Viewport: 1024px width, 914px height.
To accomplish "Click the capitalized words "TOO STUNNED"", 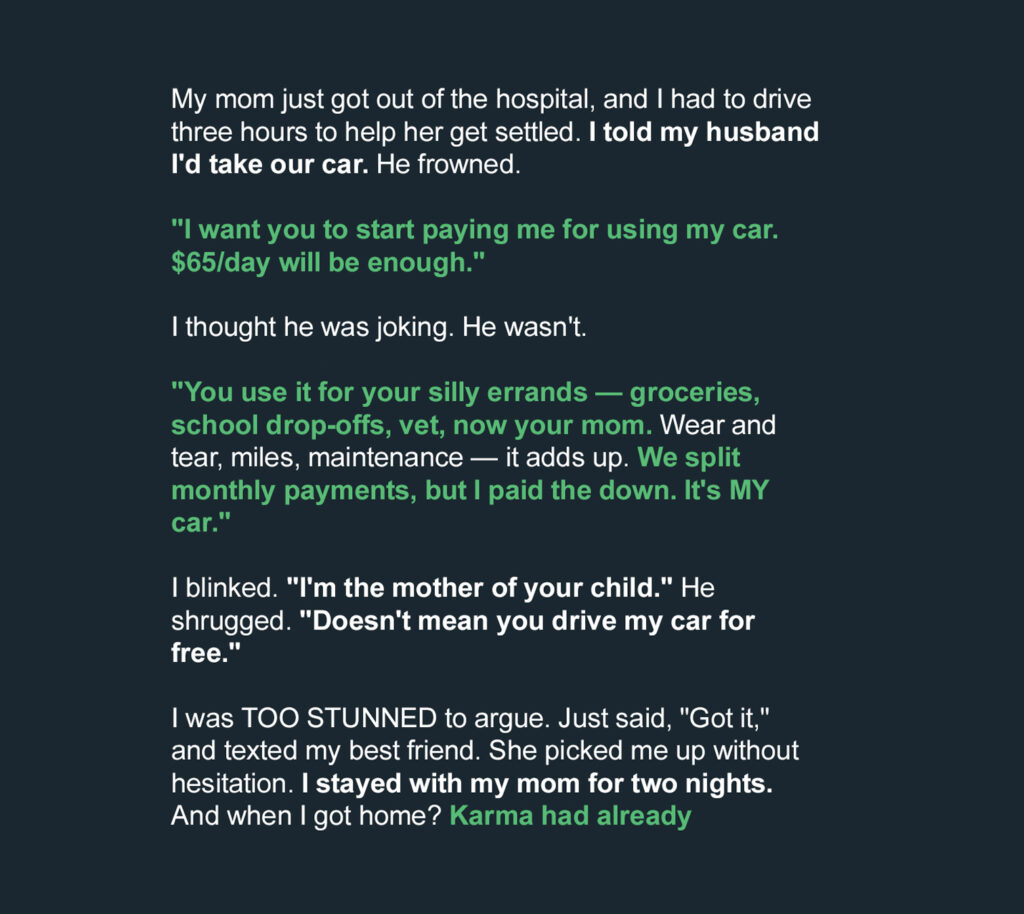I will click(339, 718).
